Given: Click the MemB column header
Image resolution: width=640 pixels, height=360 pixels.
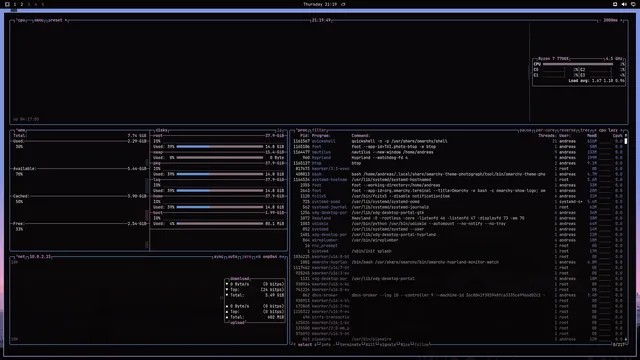Looking at the screenshot, I should coord(592,136).
